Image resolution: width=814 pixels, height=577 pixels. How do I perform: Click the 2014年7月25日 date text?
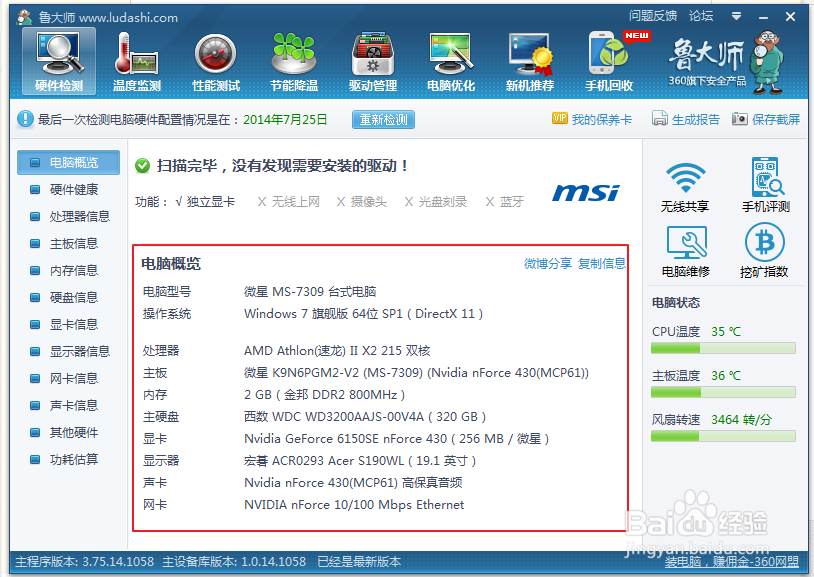point(285,119)
